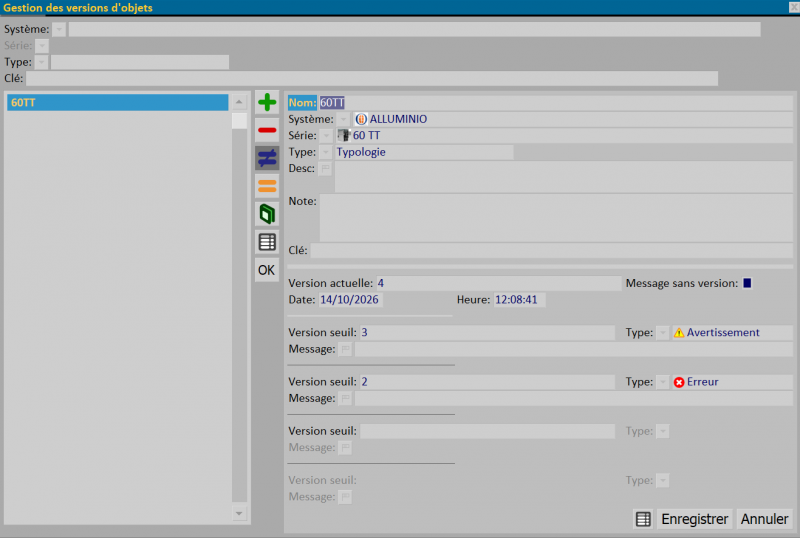Image resolution: width=800 pixels, height=538 pixels.
Task: Click the Typologie type value
Action: click(361, 152)
